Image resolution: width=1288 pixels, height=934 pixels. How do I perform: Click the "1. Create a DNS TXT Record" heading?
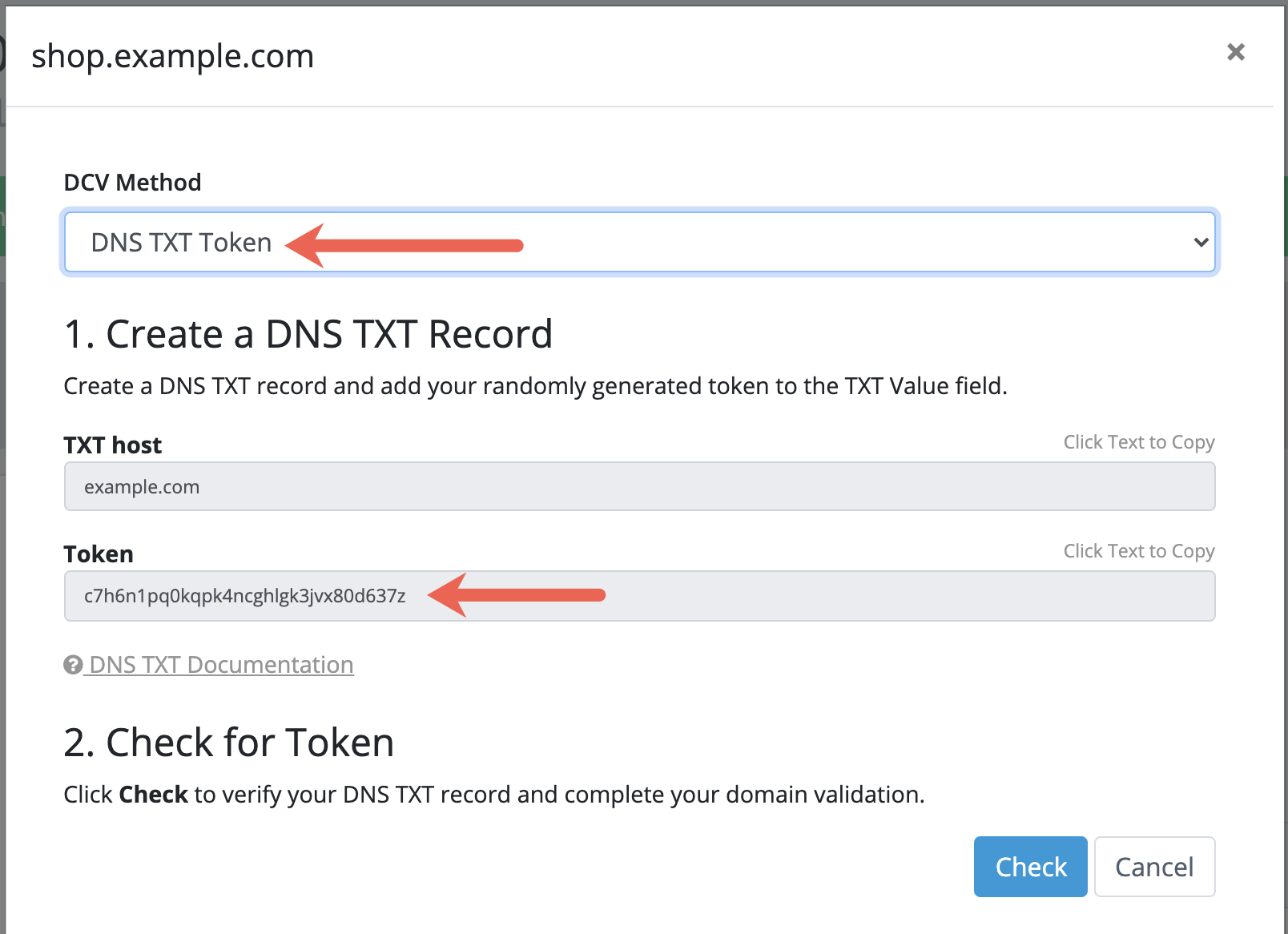308,334
